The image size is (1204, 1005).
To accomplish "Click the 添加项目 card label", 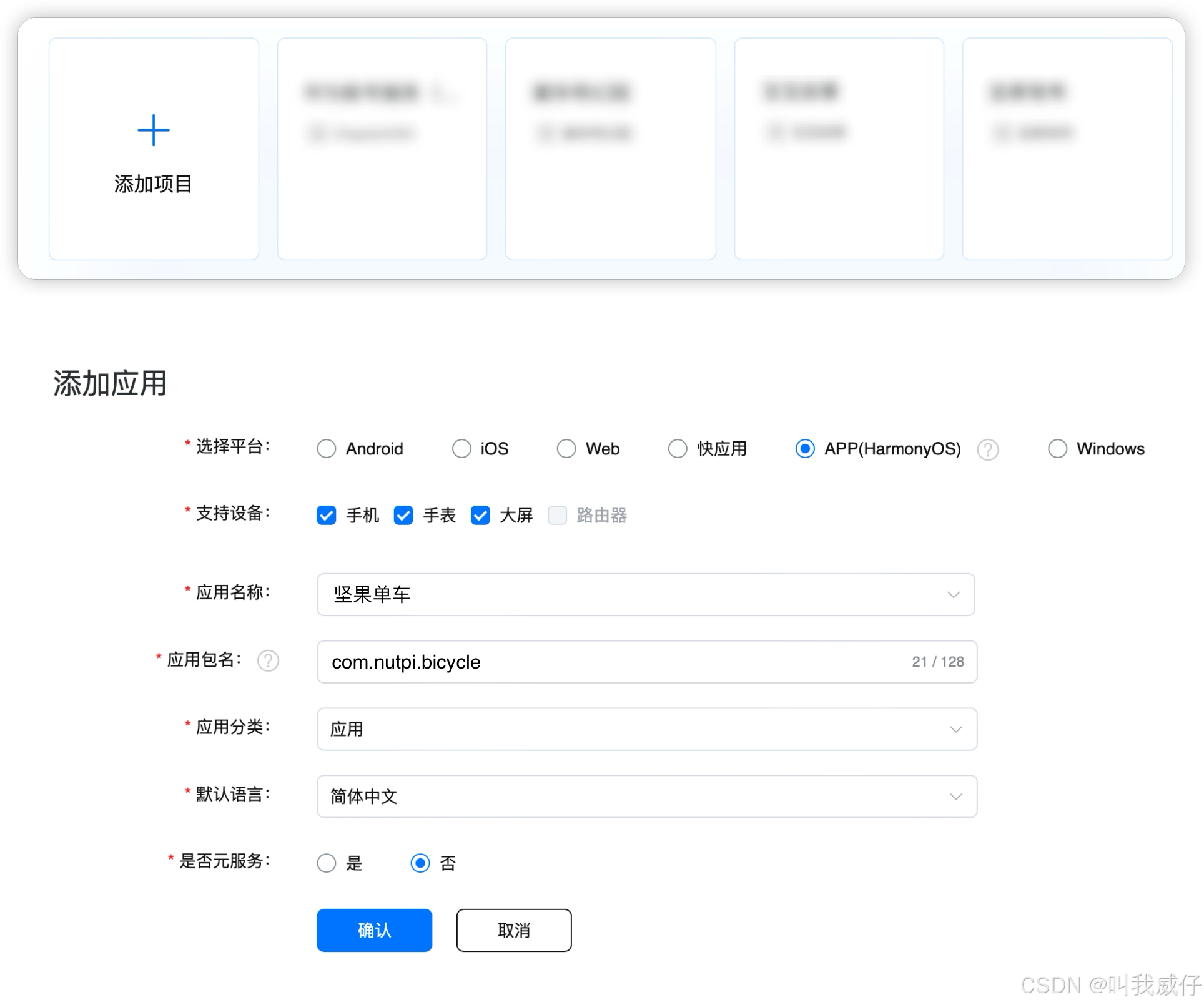I will [153, 184].
